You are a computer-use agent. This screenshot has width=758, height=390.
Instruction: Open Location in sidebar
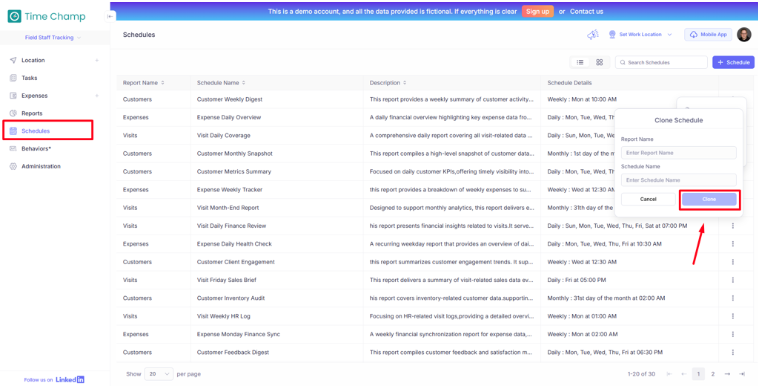click(x=33, y=60)
